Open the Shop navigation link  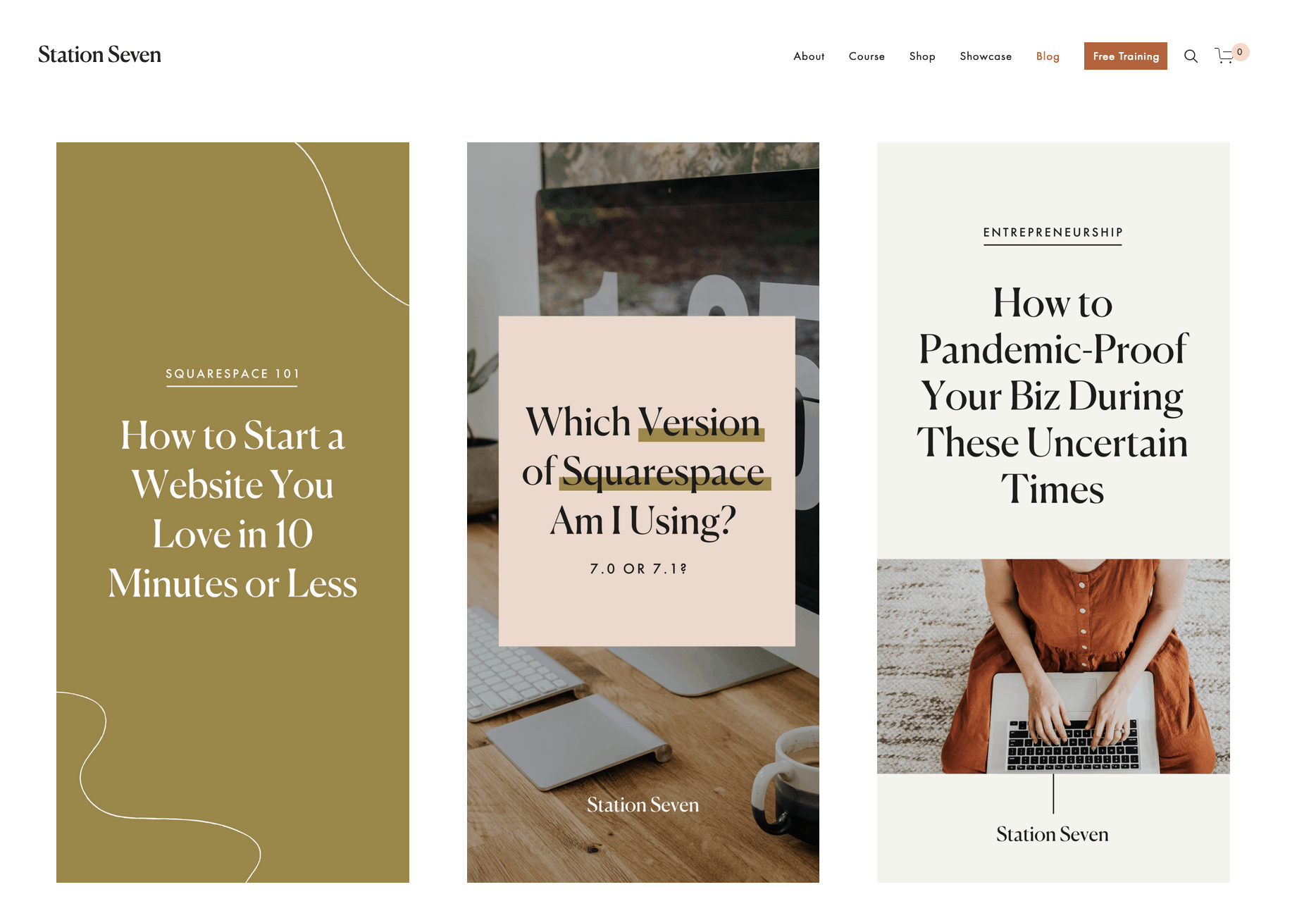click(922, 56)
